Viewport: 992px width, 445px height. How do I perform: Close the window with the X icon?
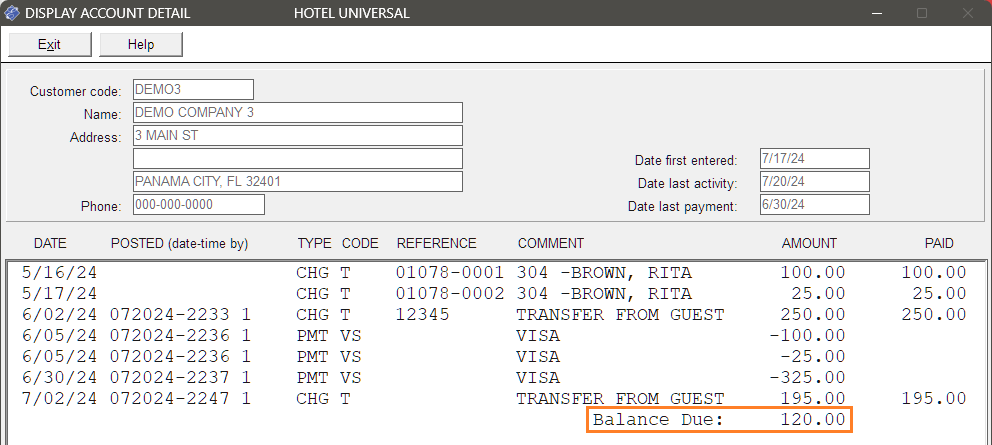tap(967, 13)
